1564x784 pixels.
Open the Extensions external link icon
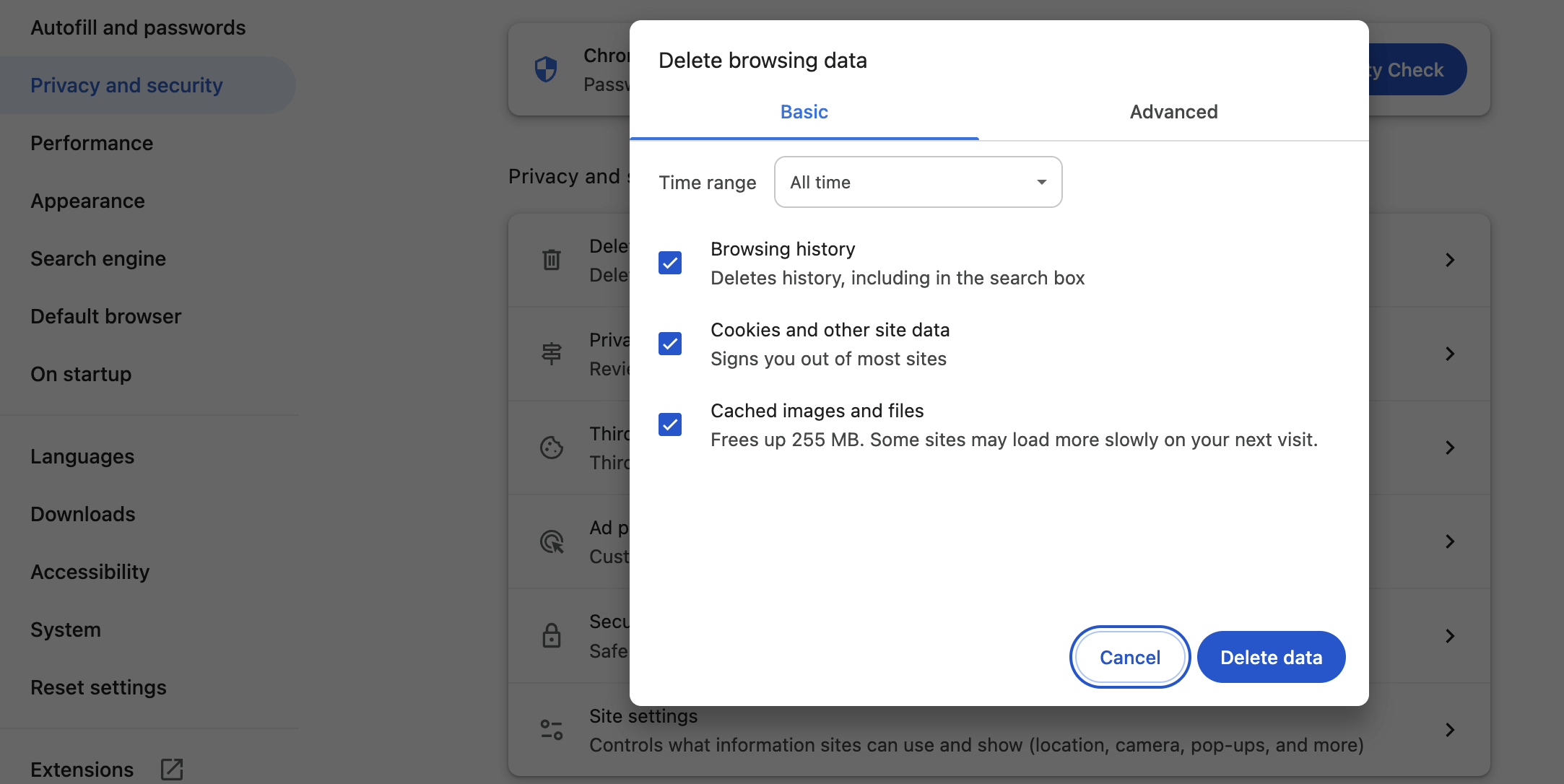pyautogui.click(x=172, y=769)
